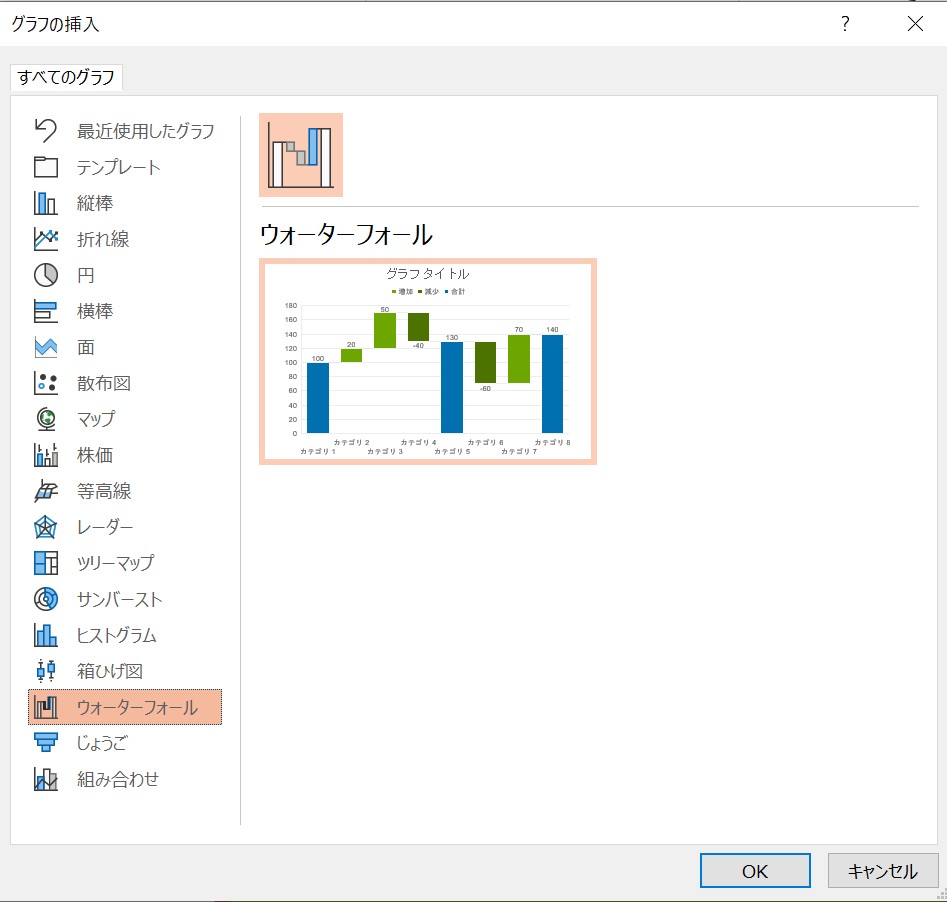Click the waterfall icon in the chart list
Screen dimensions: 947x902
tap(46, 707)
